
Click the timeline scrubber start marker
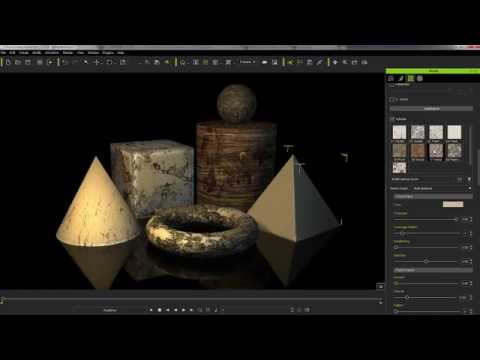(x=2, y=300)
